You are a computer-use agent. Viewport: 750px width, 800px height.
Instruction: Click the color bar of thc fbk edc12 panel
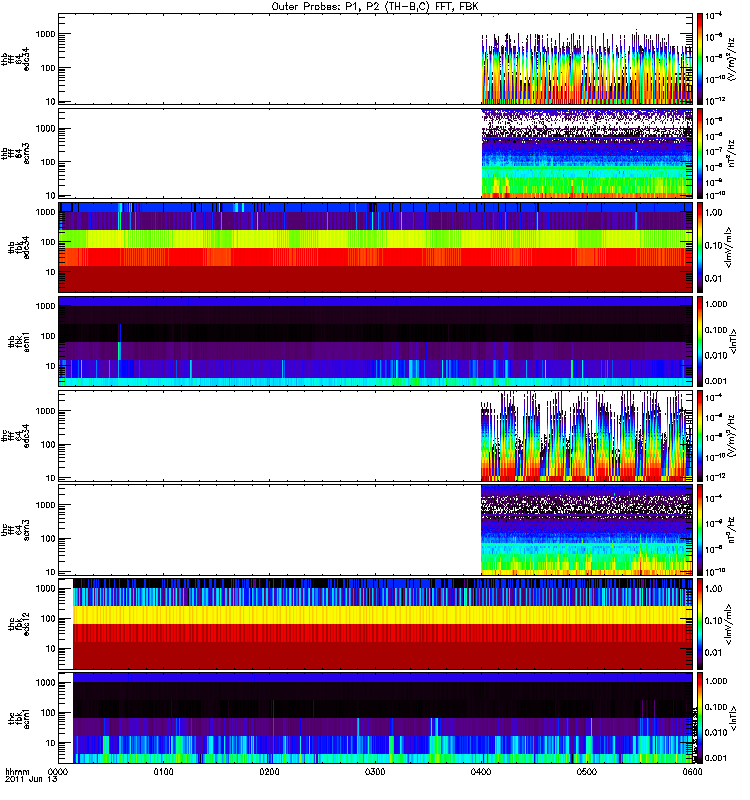pos(700,624)
